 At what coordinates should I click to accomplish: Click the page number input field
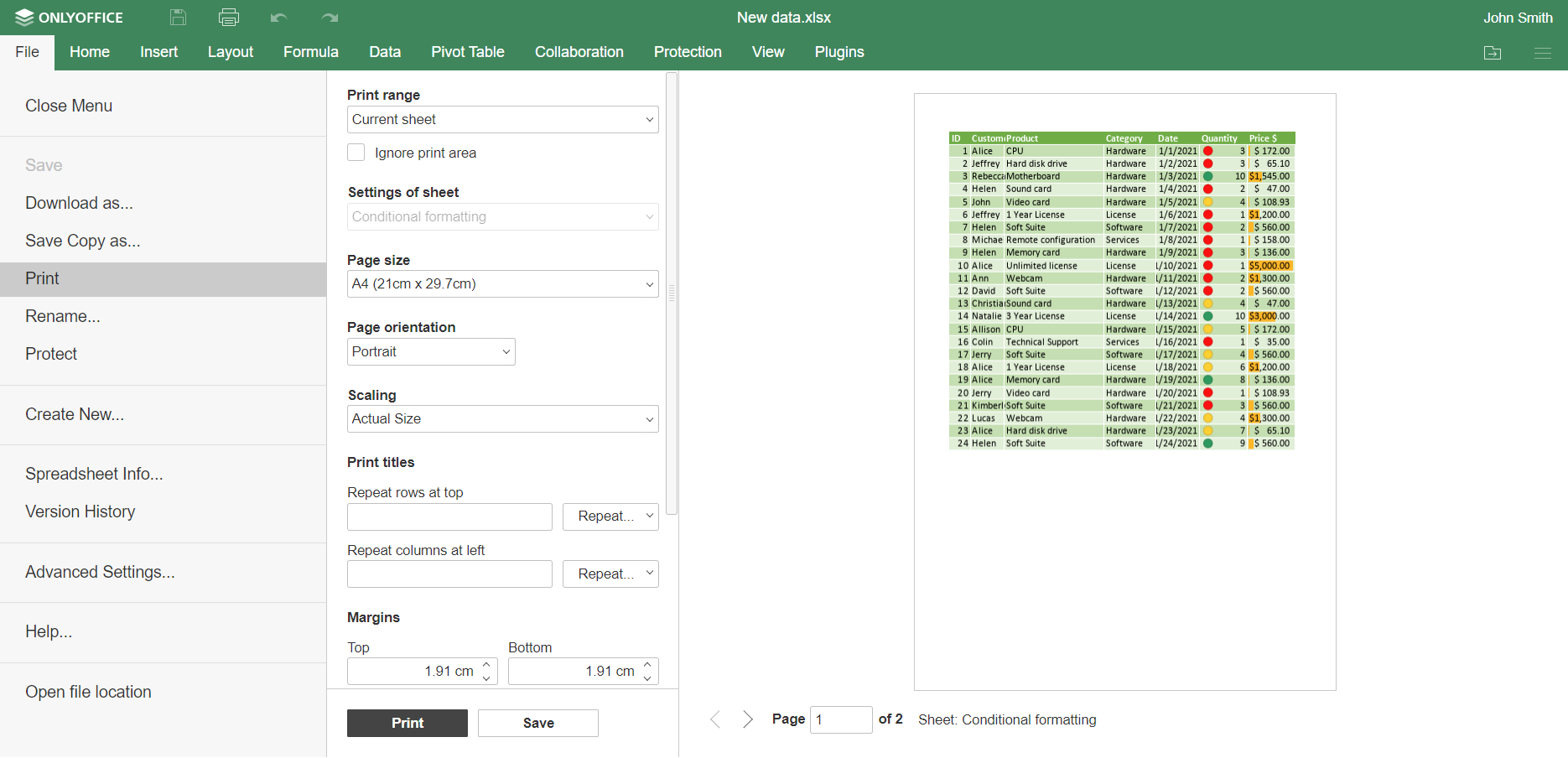pyautogui.click(x=841, y=719)
